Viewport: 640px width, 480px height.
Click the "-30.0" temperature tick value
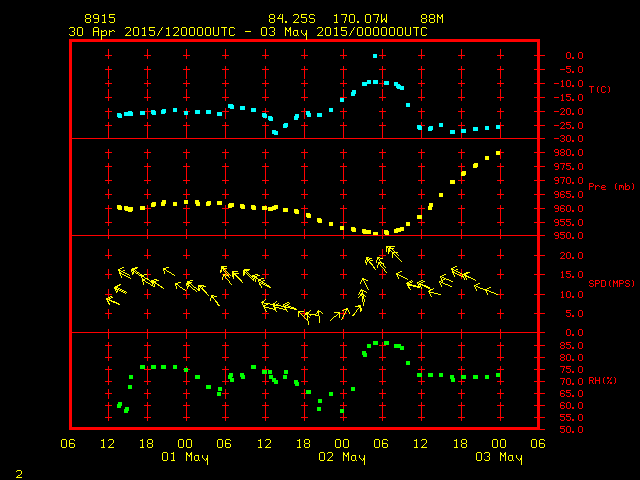tap(569, 139)
